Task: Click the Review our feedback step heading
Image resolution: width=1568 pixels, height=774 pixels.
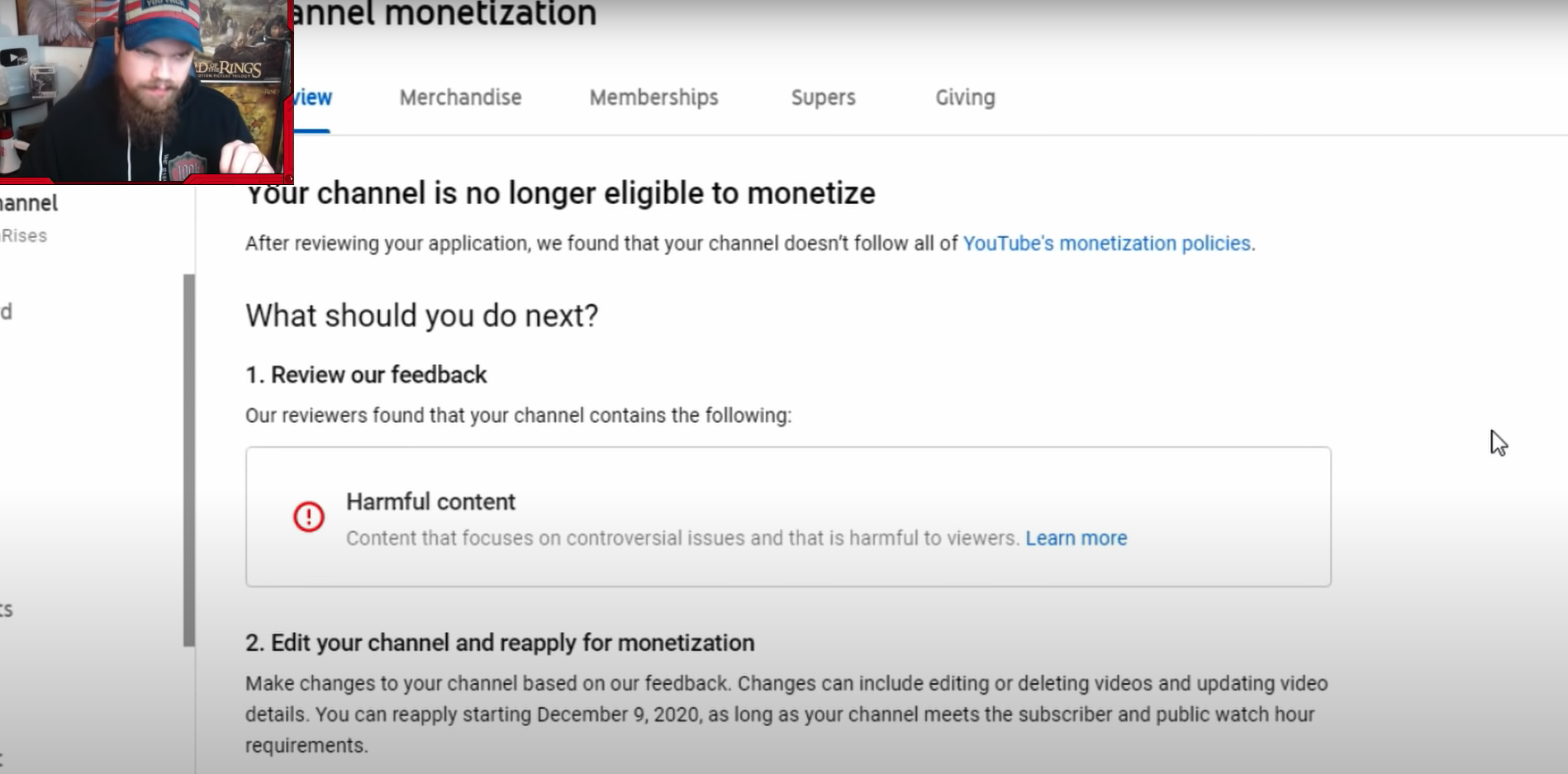Action: 366,375
